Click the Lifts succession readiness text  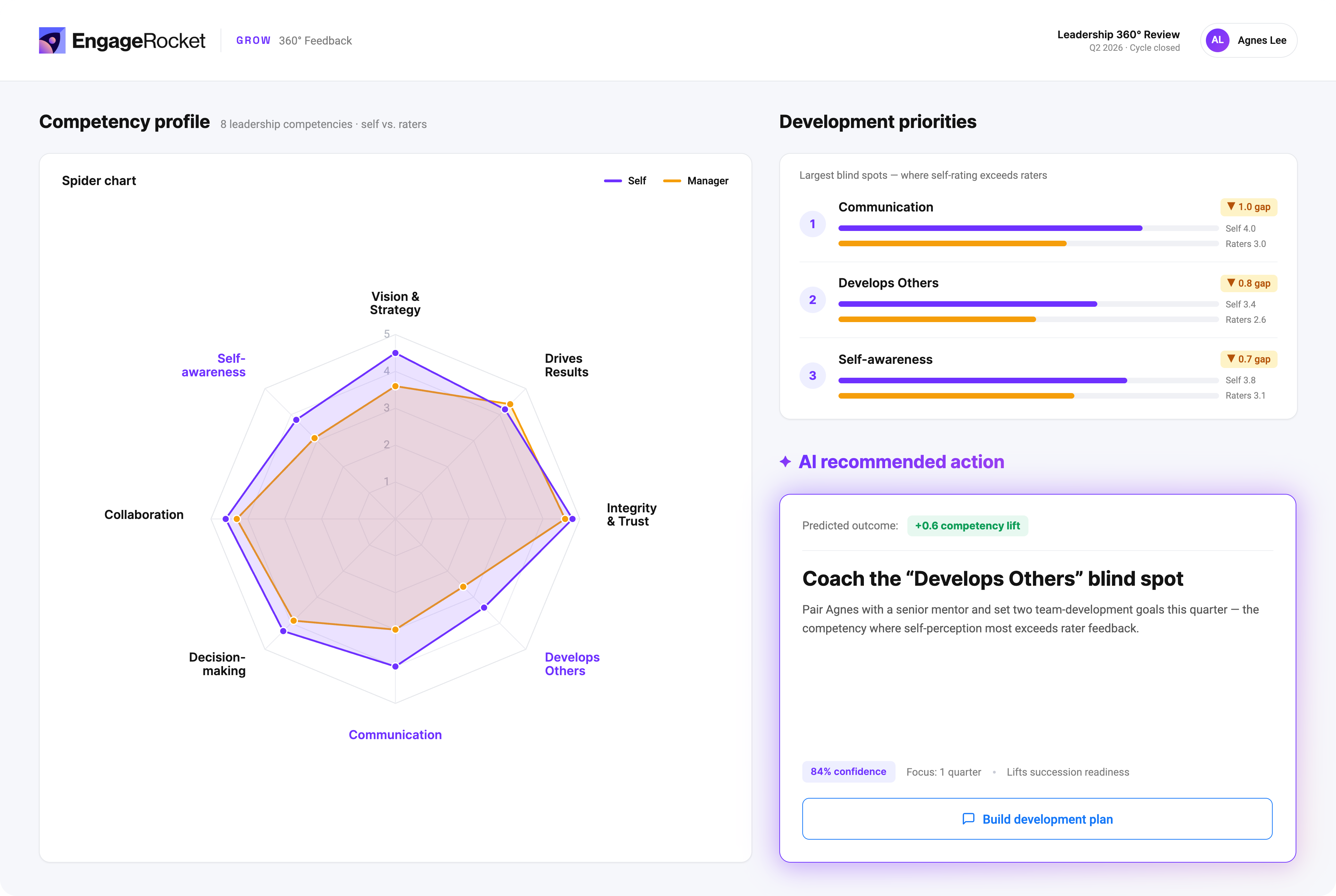1068,772
